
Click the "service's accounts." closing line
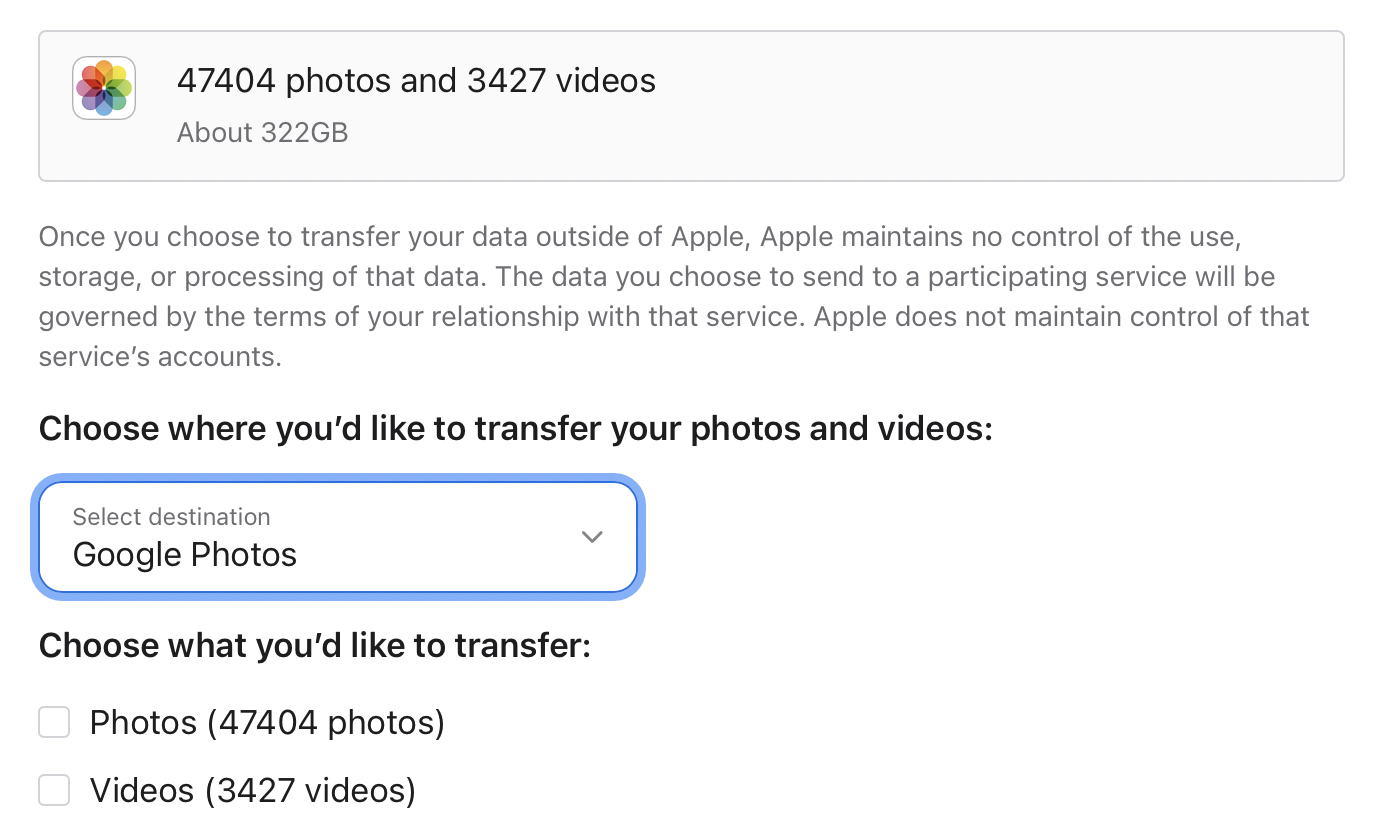[160, 357]
